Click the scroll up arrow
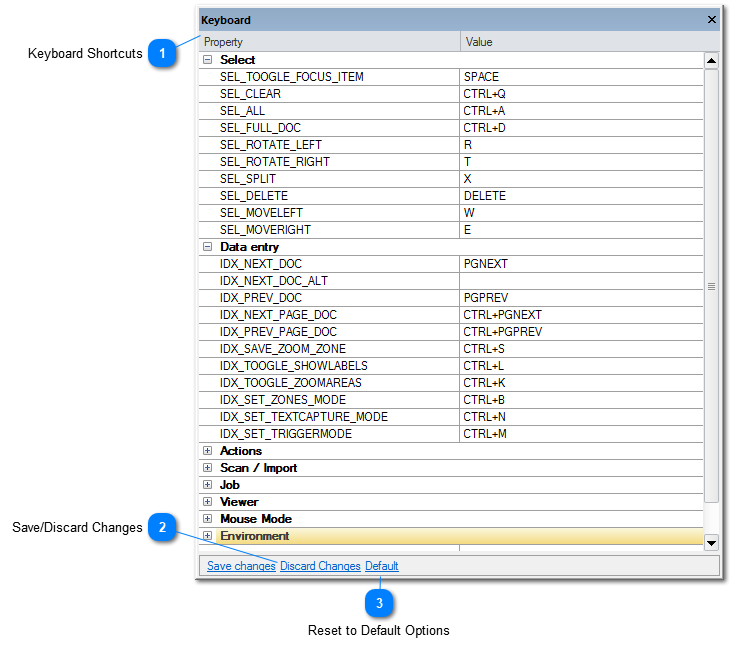This screenshot has height=654, width=733. click(711, 61)
